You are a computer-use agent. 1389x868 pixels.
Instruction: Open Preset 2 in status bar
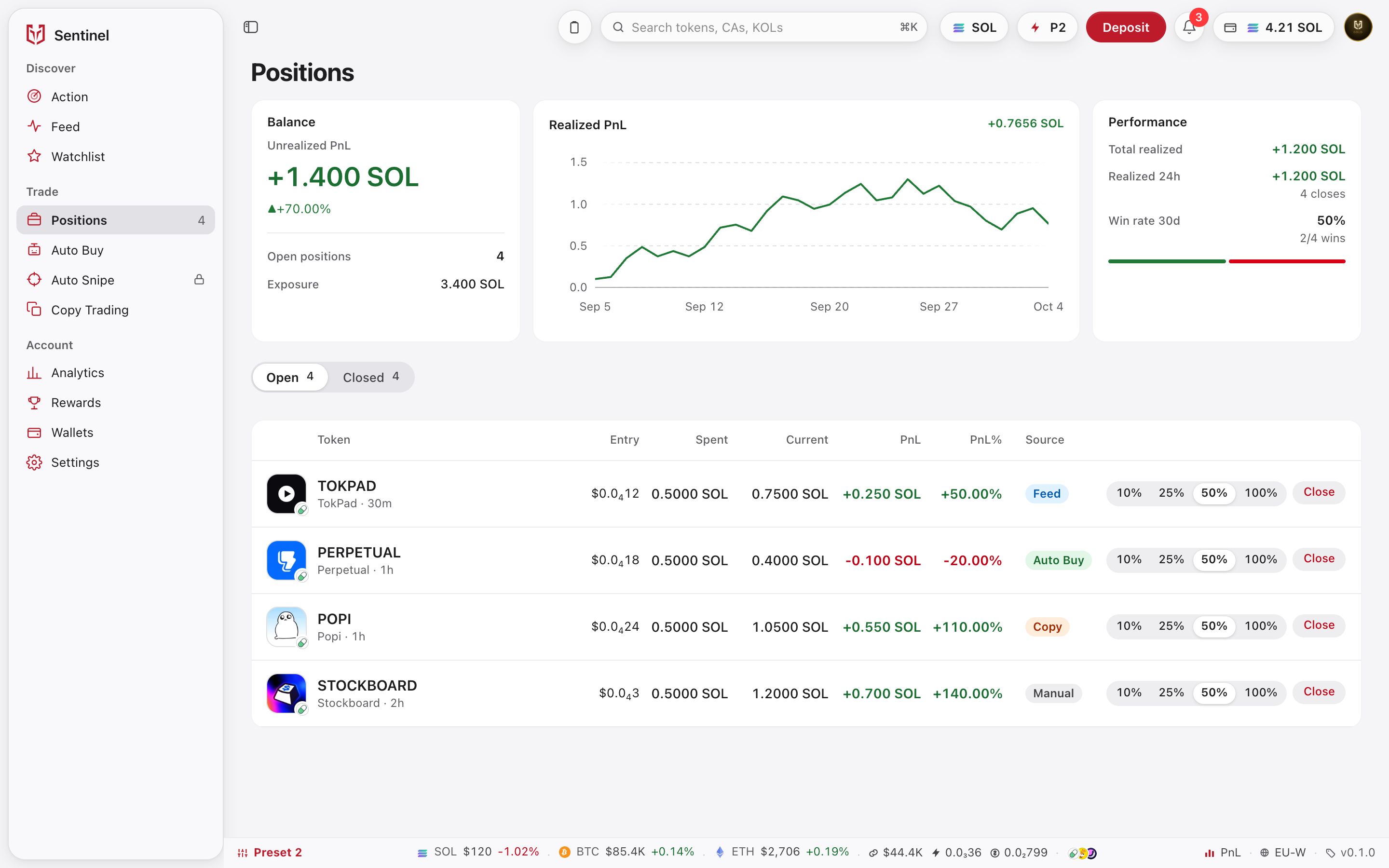(270, 853)
